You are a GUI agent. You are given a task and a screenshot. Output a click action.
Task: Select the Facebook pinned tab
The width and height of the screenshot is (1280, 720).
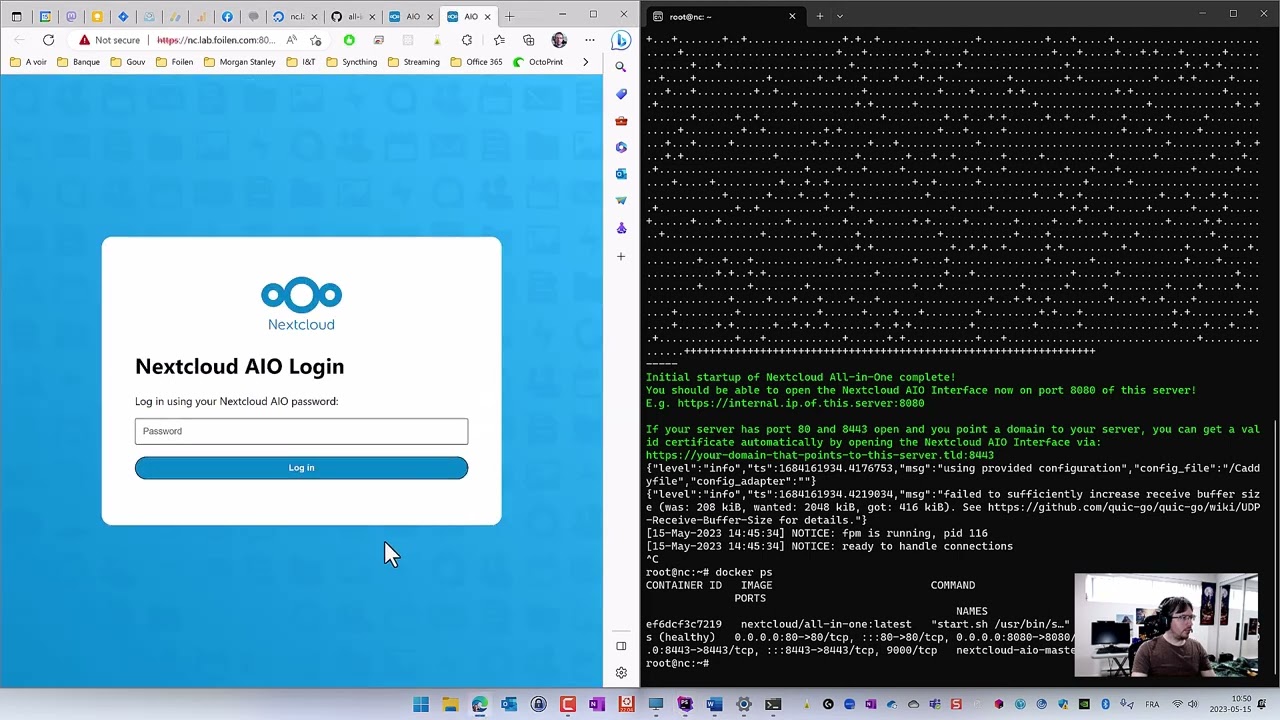[x=227, y=16]
